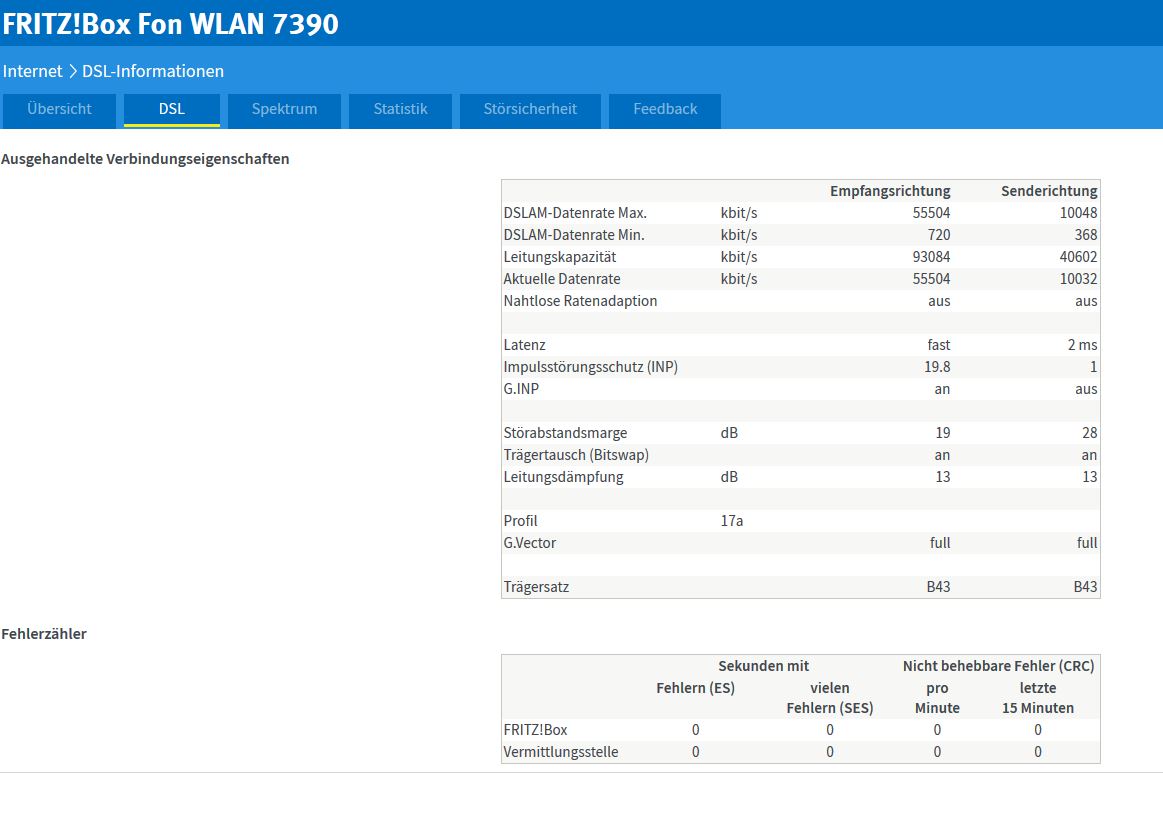The width and height of the screenshot is (1163, 821).
Task: Click the profile value 17a
Action: [731, 521]
